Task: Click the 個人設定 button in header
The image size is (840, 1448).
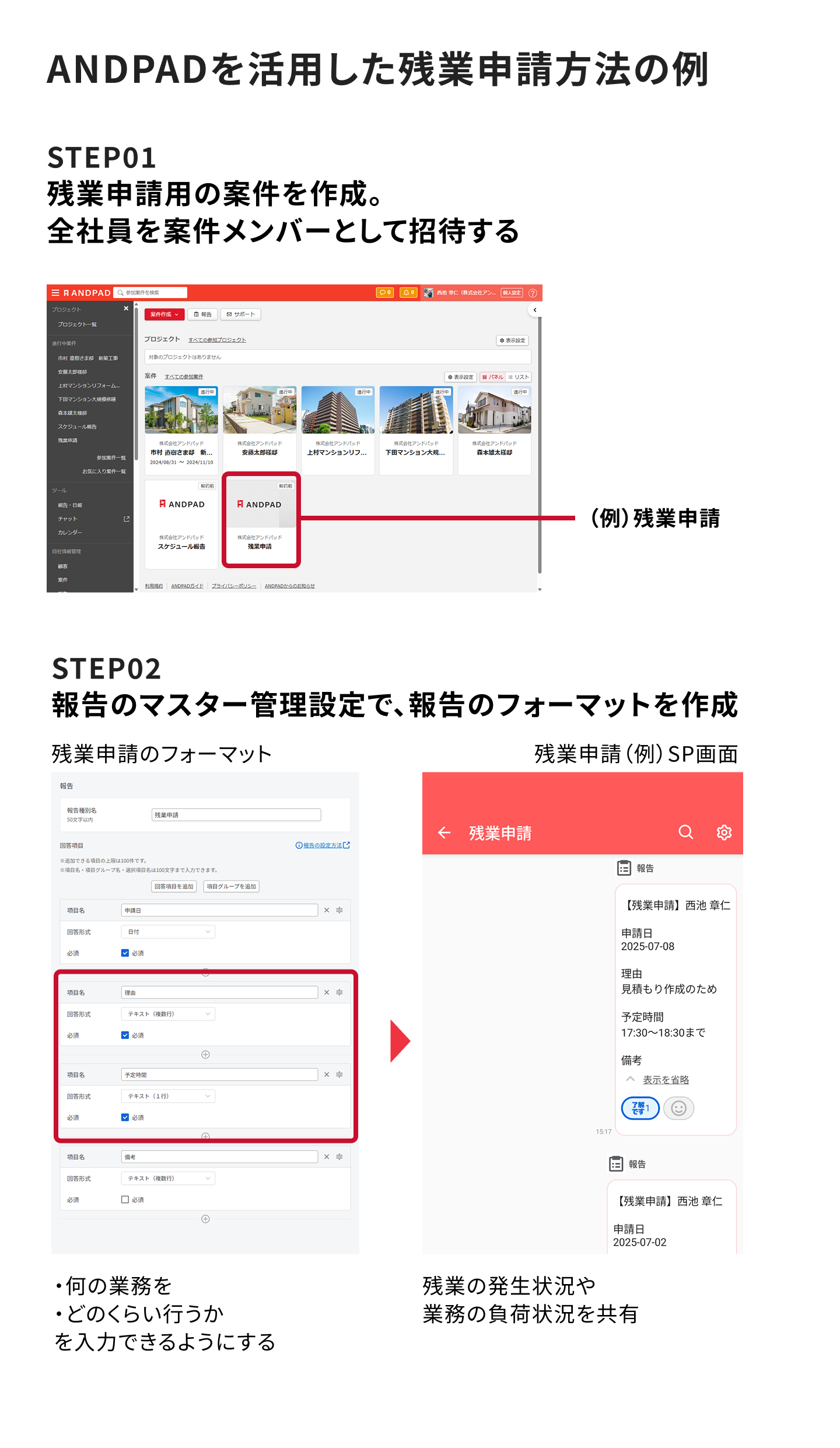Action: pyautogui.click(x=512, y=293)
